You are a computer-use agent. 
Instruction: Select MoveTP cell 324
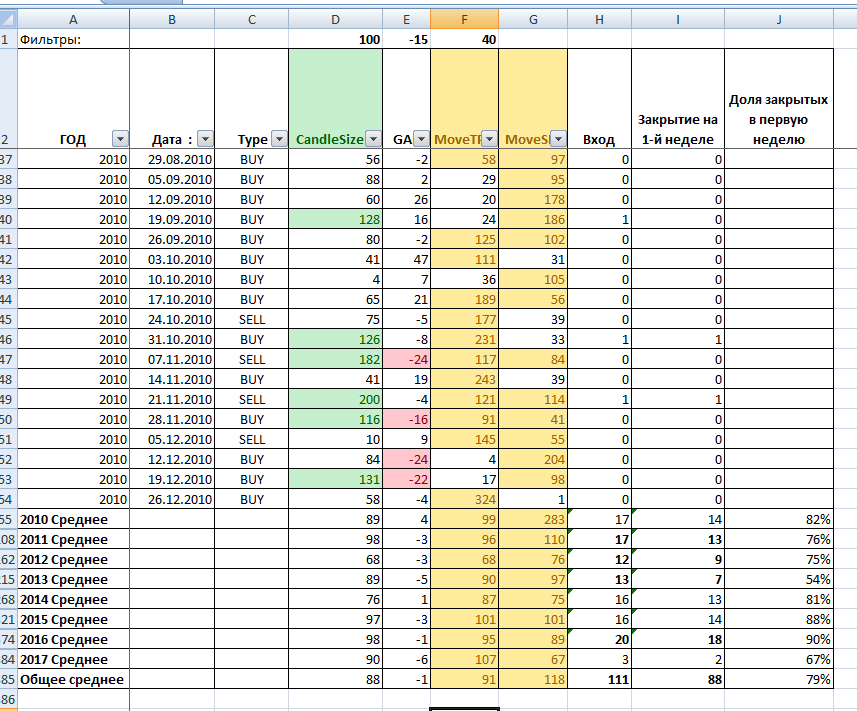[465, 500]
